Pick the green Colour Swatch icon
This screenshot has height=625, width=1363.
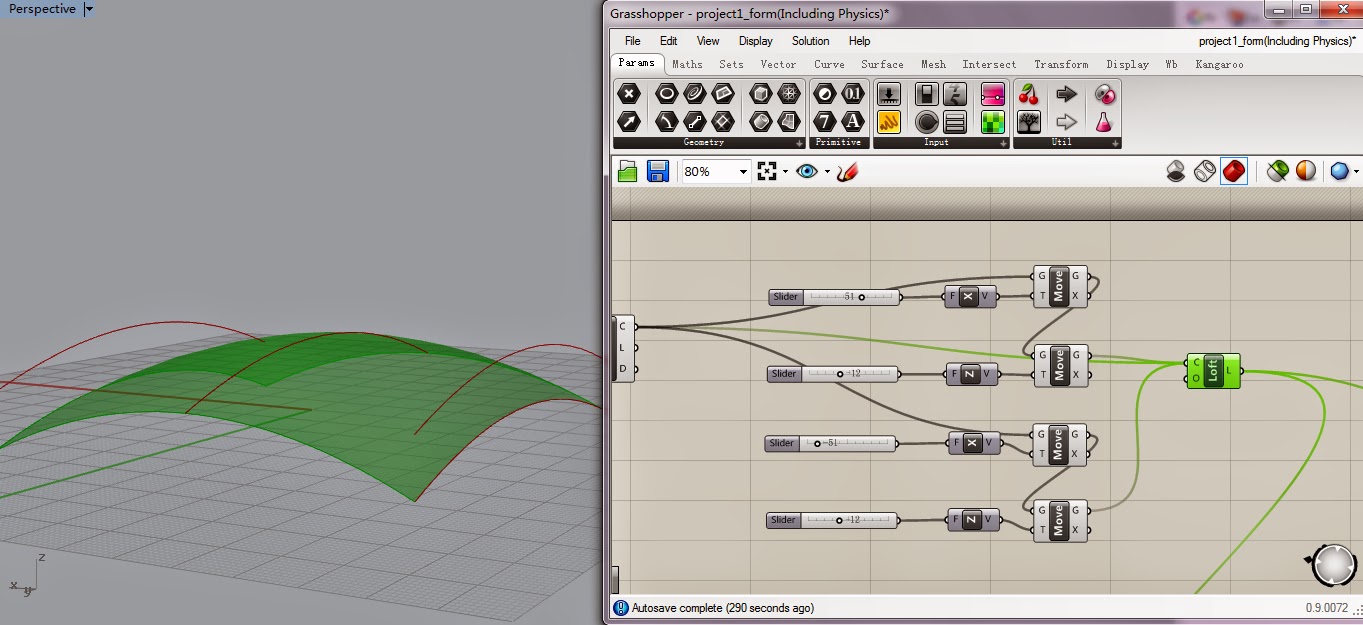coord(992,122)
